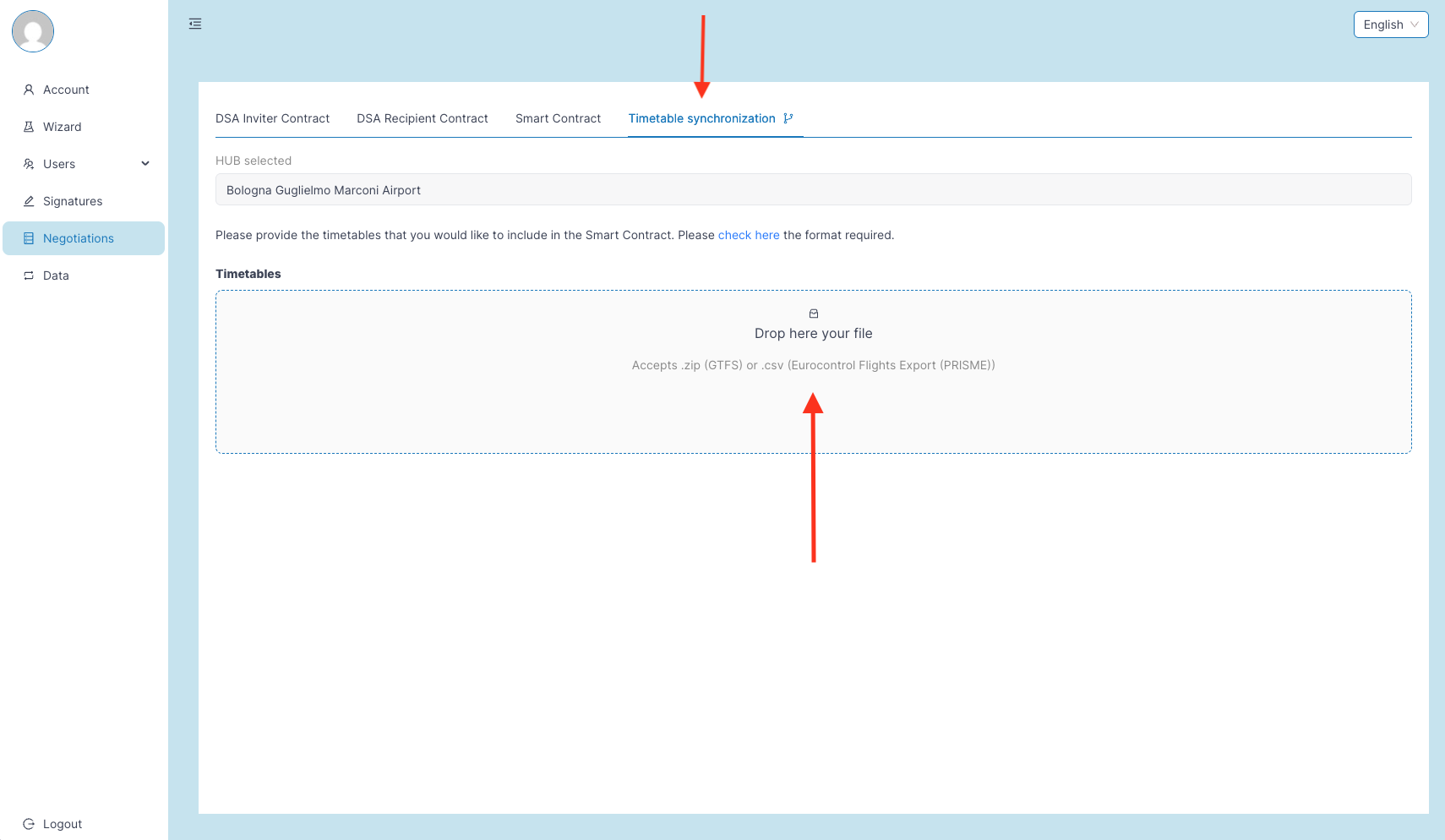Image resolution: width=1445 pixels, height=840 pixels.
Task: Follow the "check here" format link
Action: (x=749, y=235)
